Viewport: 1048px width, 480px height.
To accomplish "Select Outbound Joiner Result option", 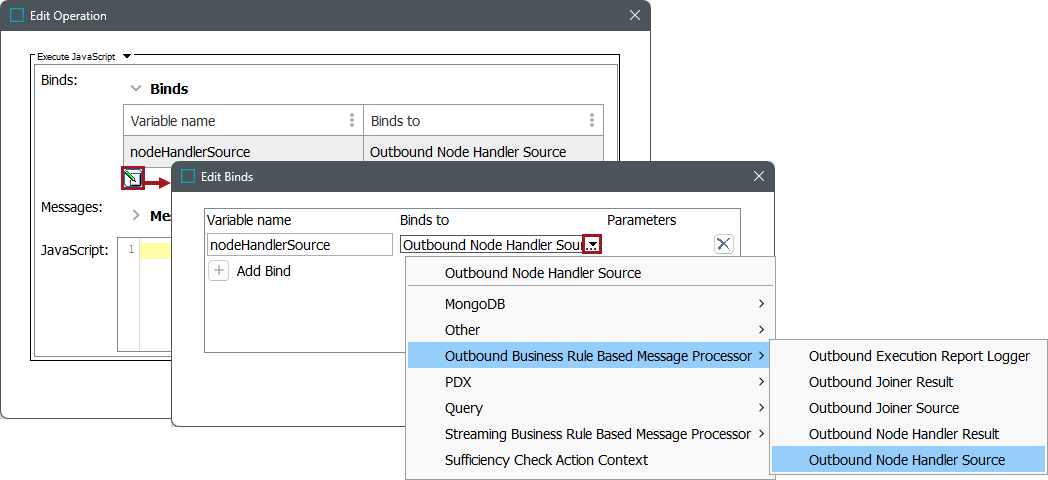I will click(x=880, y=382).
